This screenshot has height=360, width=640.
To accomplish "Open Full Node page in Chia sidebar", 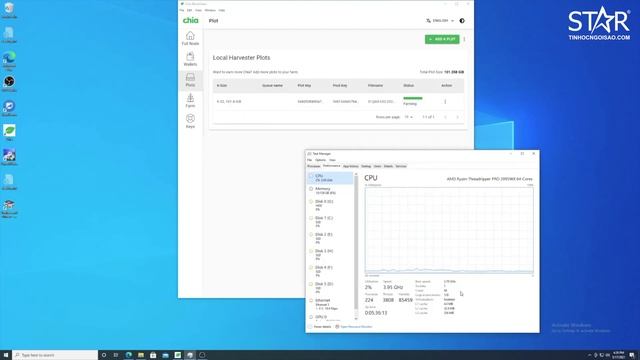I will 190,38.
